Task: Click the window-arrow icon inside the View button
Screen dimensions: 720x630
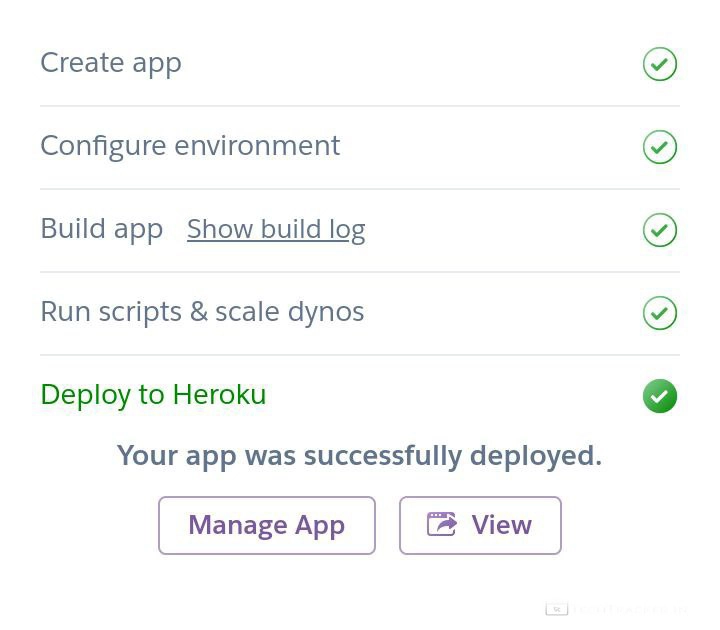Action: 442,524
